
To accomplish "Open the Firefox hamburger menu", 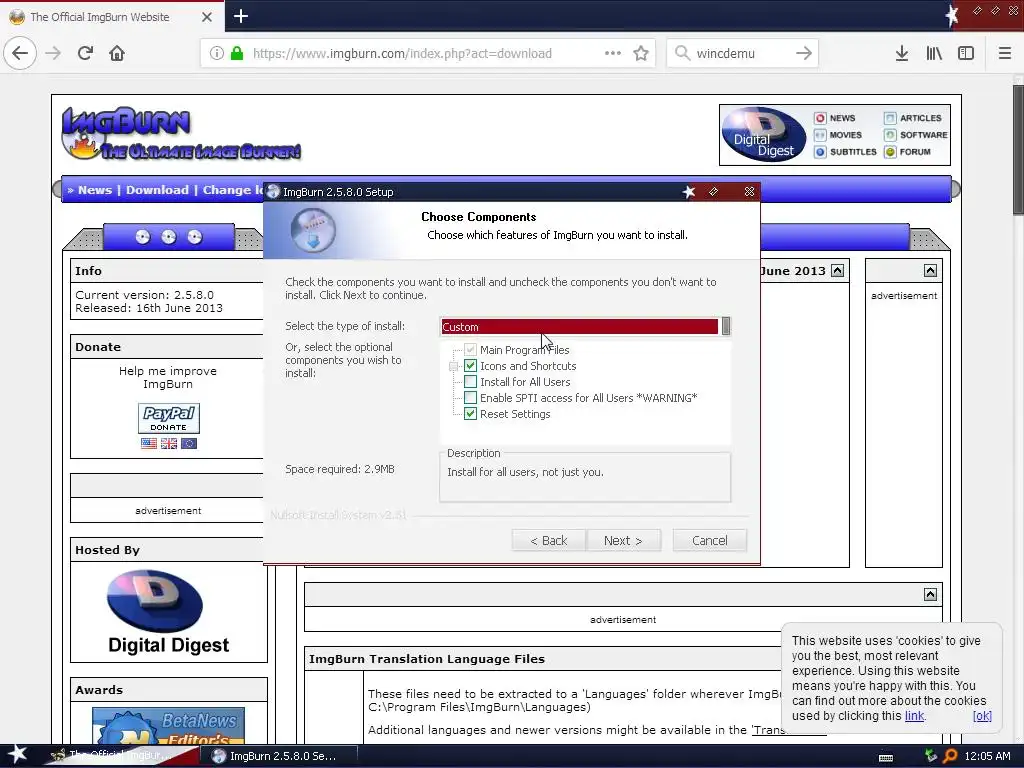I will pyautogui.click(x=1004, y=53).
